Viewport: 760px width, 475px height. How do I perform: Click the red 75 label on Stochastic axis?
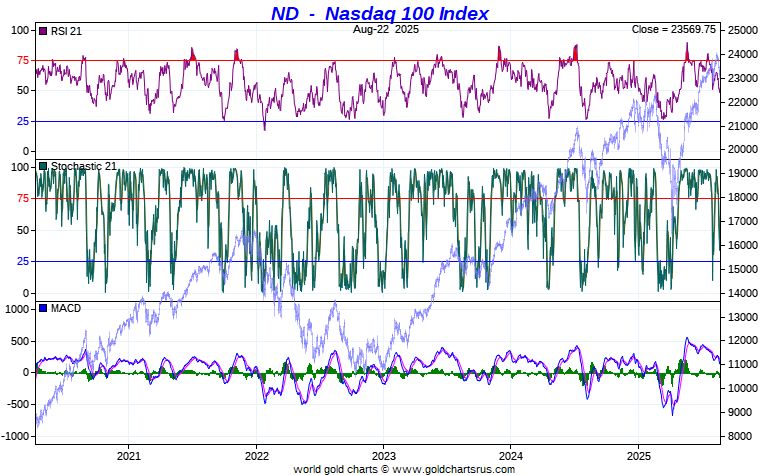pyautogui.click(x=23, y=199)
